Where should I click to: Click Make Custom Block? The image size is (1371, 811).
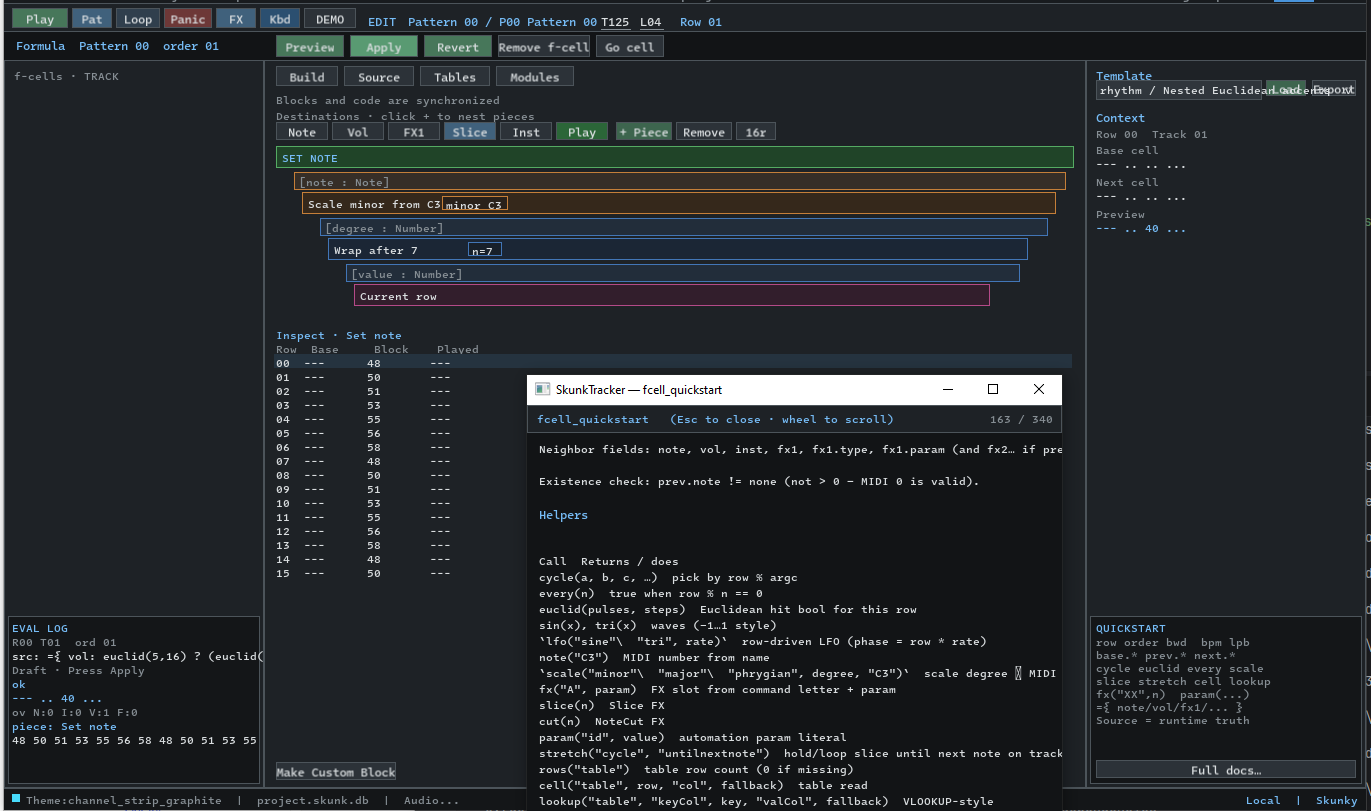336,772
